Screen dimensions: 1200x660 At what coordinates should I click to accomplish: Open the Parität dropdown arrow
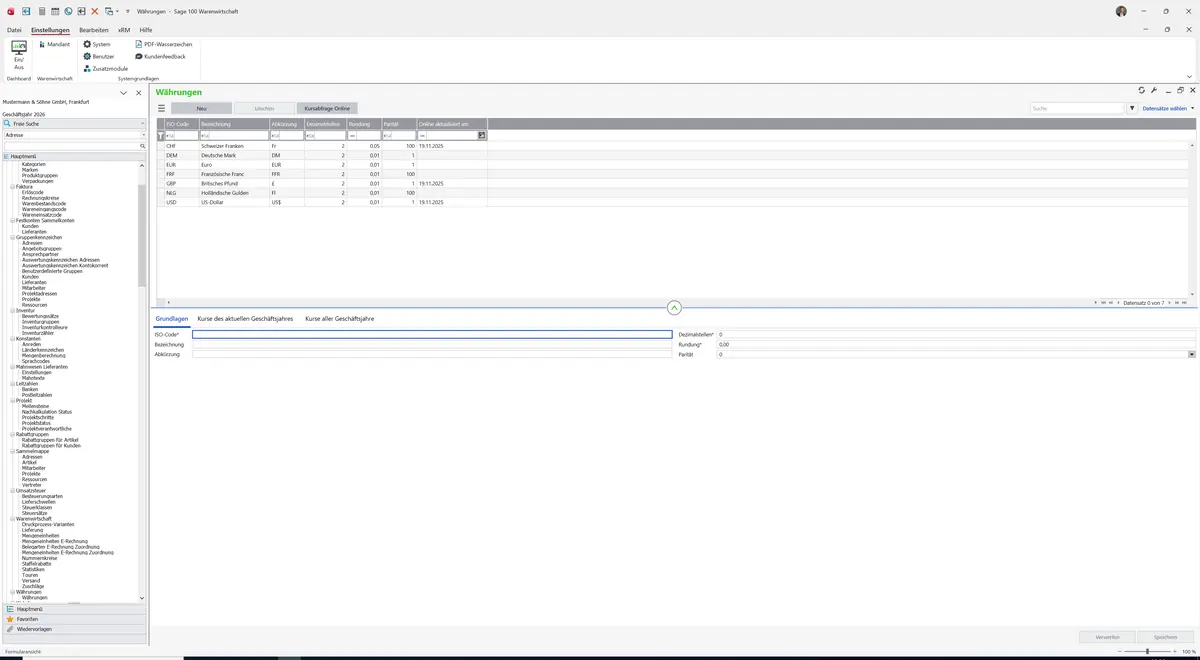(1191, 354)
